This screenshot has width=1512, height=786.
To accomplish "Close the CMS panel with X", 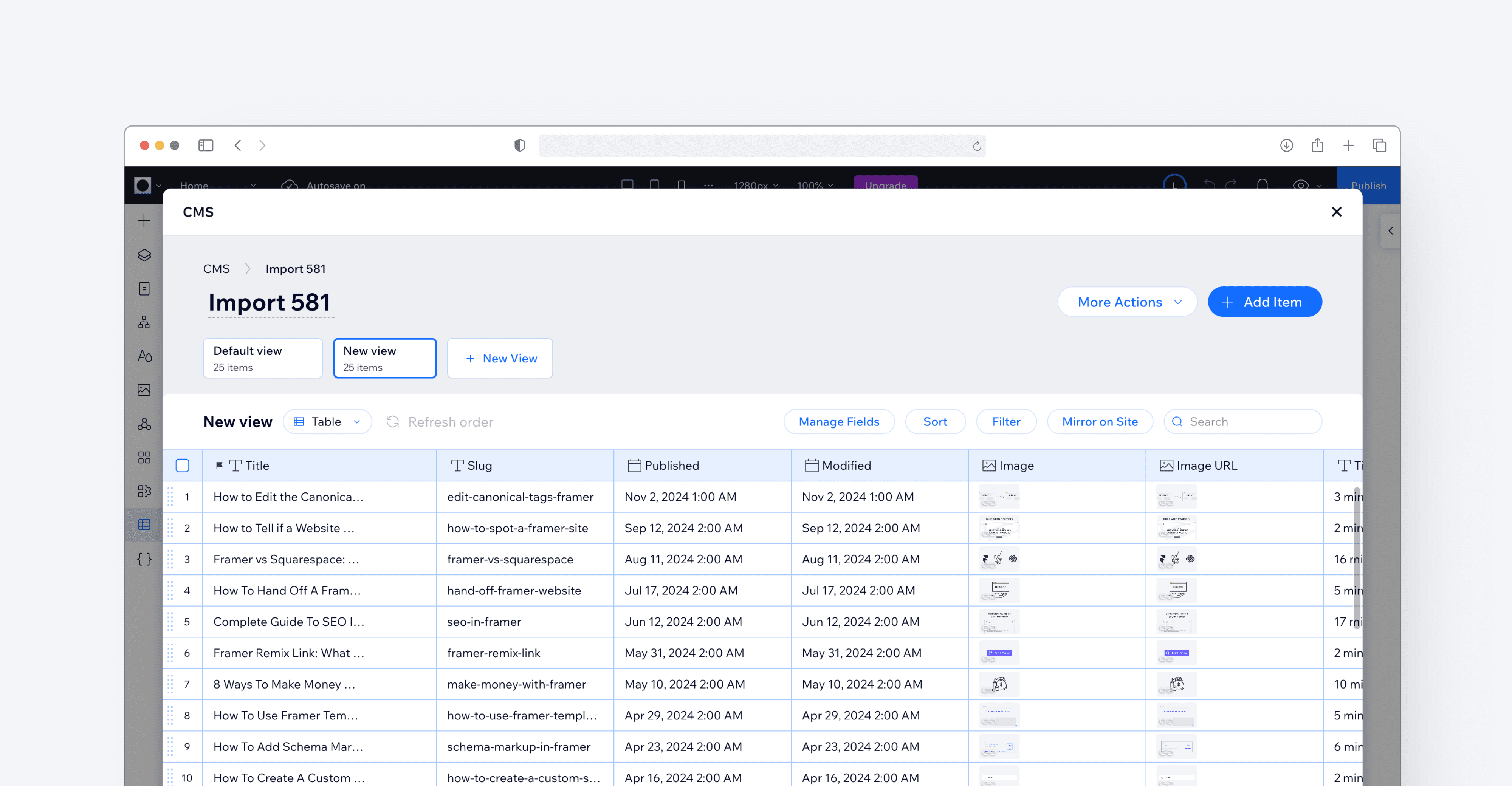I will pyautogui.click(x=1337, y=212).
